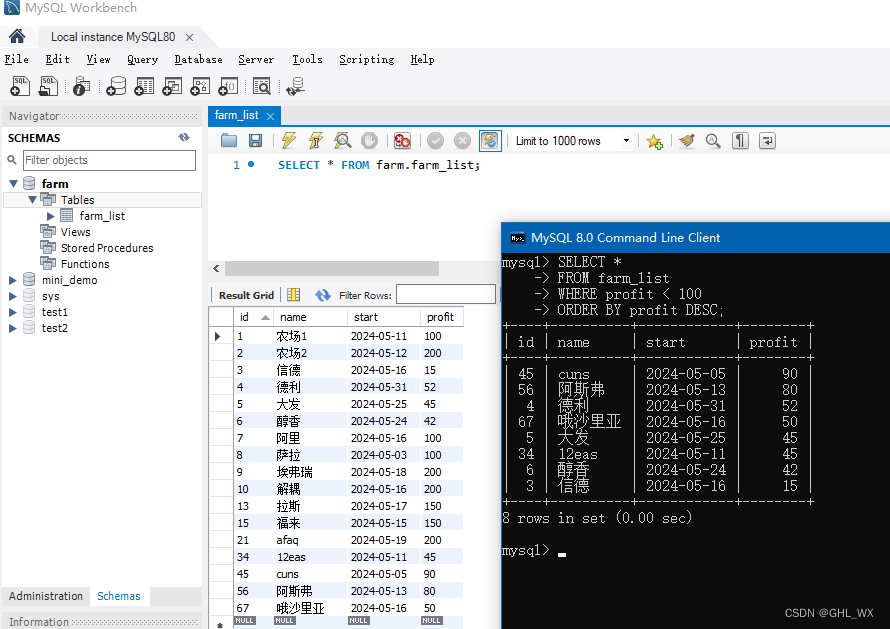
Task: Collapse the farm schema
Action: [14, 183]
